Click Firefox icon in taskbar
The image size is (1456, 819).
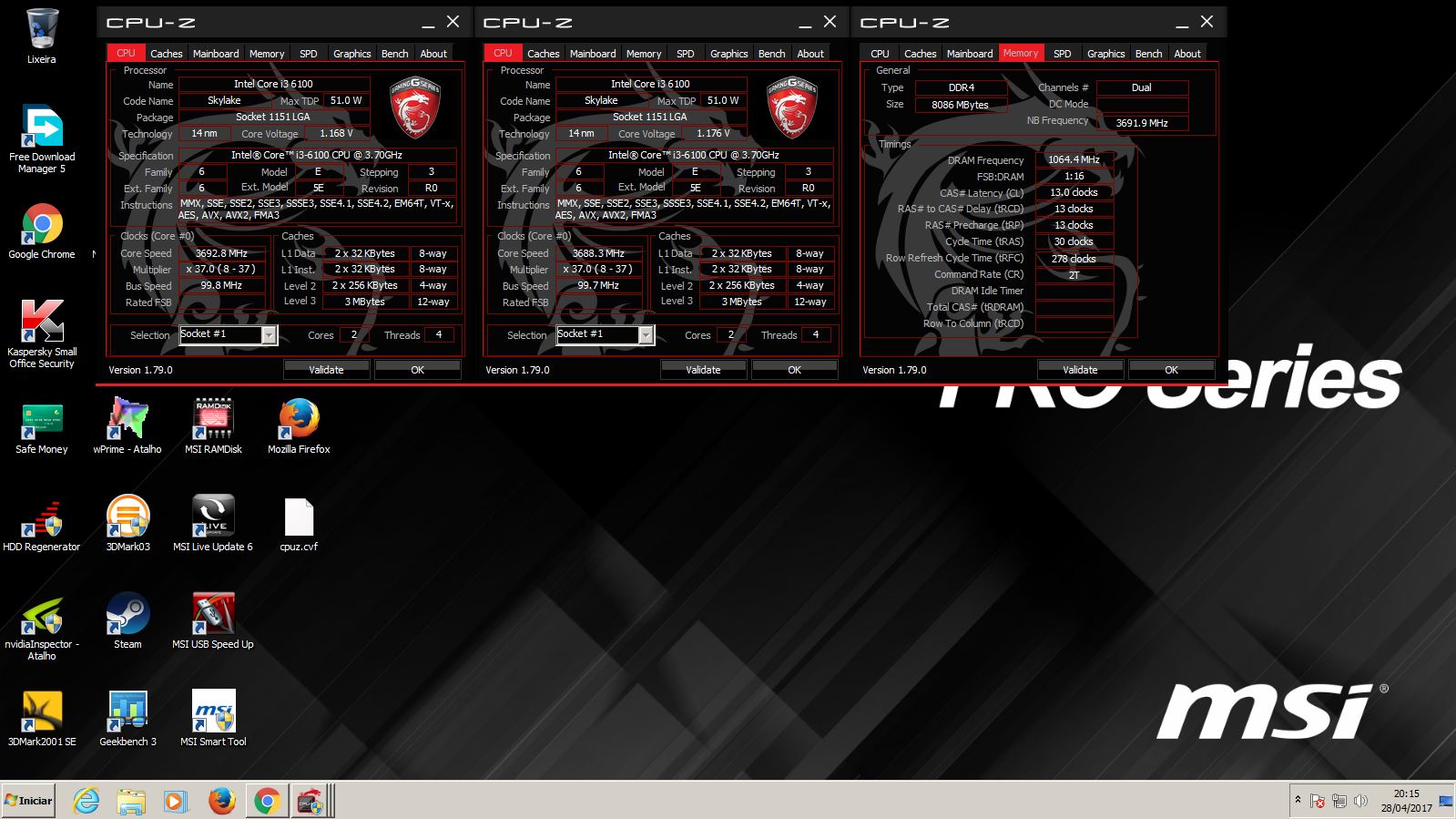coord(221,801)
